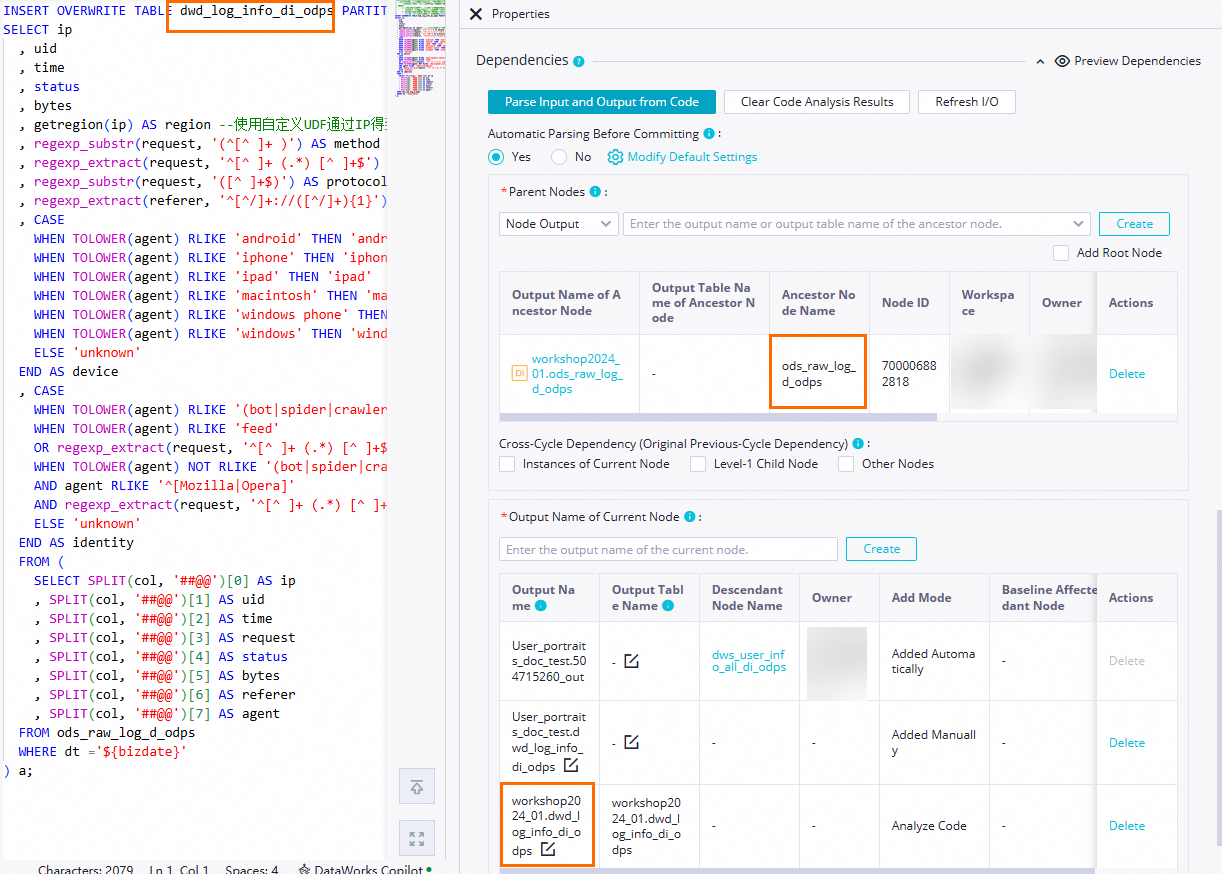The image size is (1222, 874).
Task: Click info icon in Output Name column header
Action: click(541, 606)
